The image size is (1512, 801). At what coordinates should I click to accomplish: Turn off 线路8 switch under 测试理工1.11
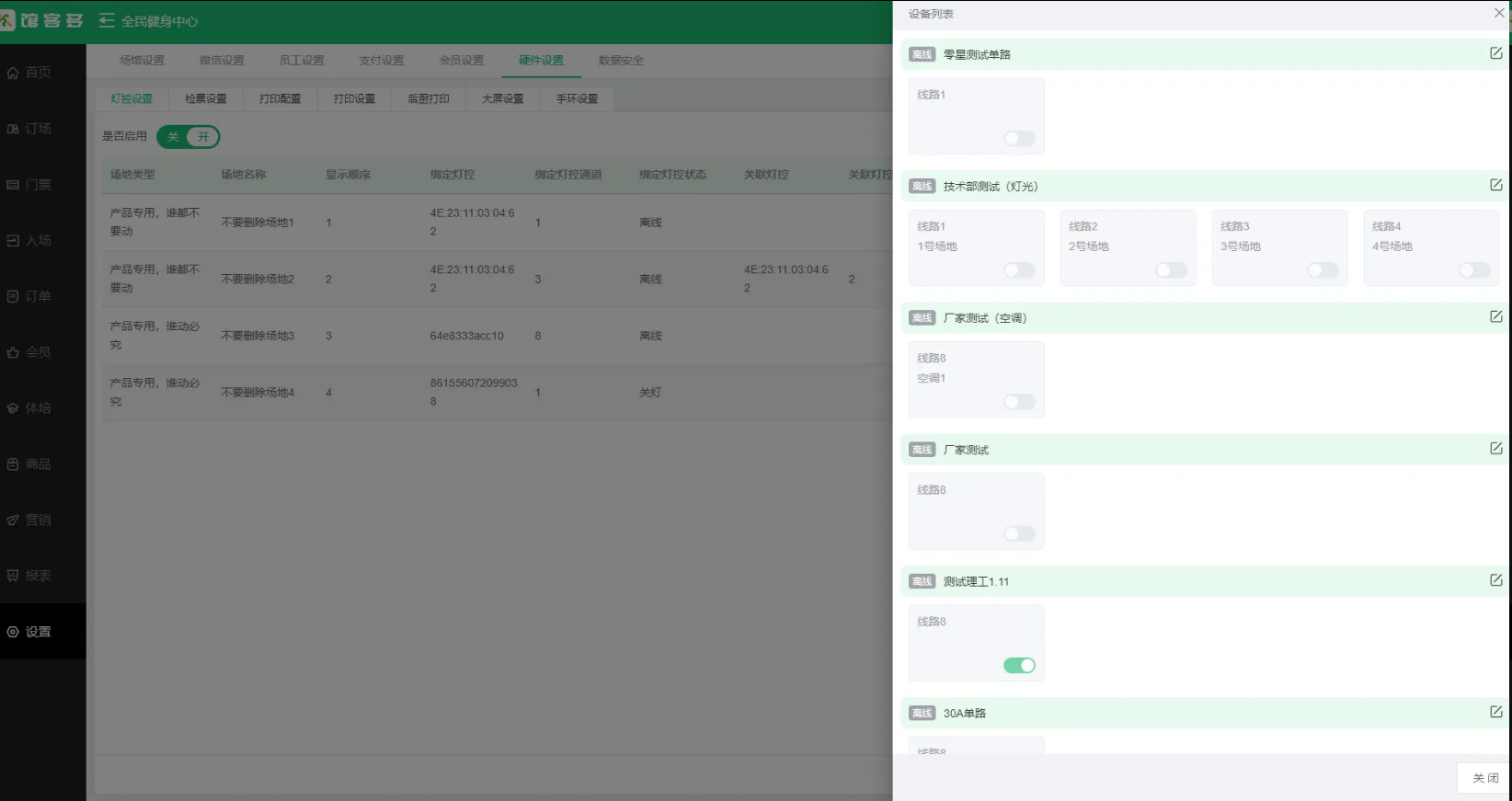tap(1019, 665)
